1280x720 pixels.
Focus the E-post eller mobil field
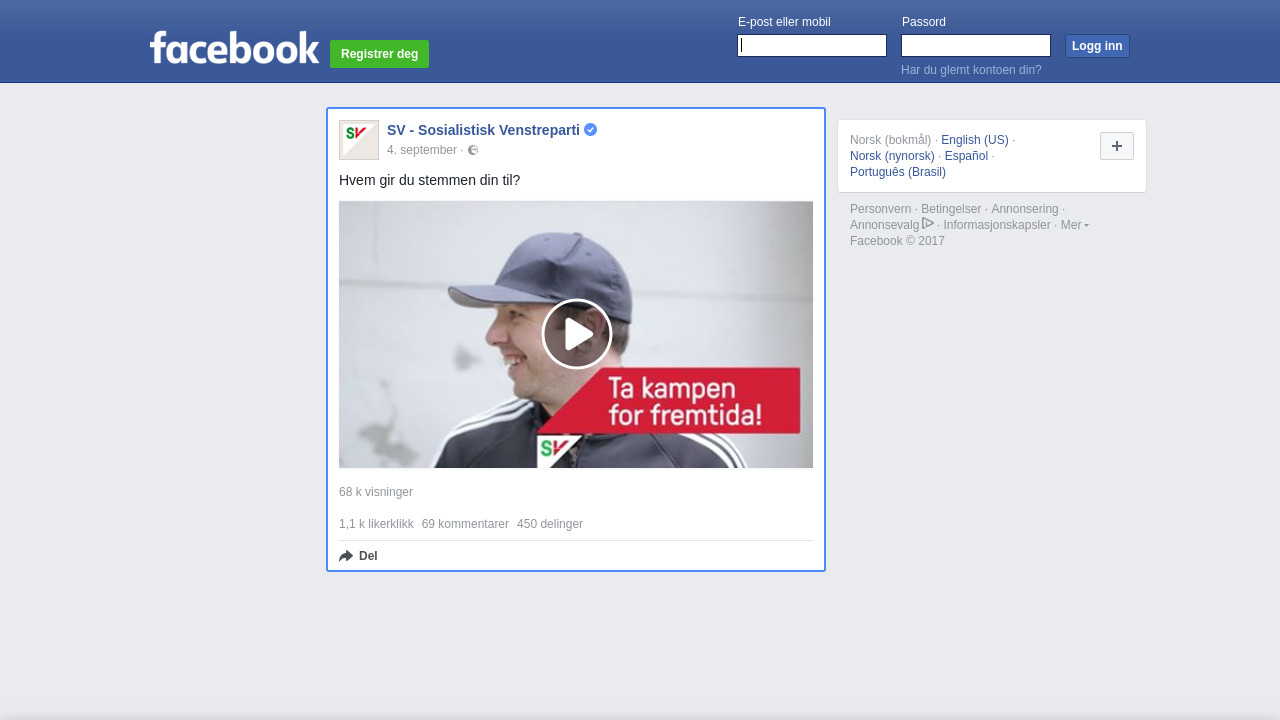point(812,46)
